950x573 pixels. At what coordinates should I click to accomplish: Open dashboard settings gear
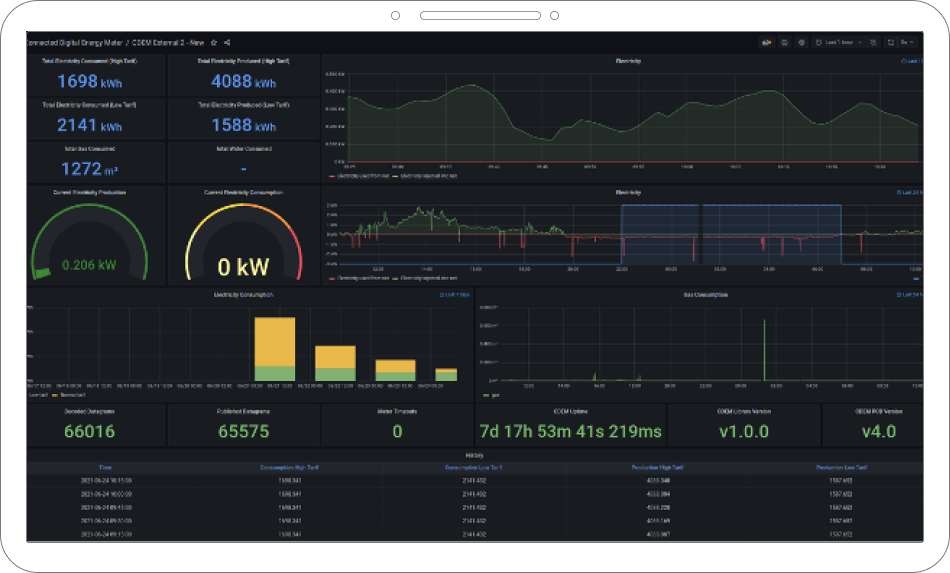[801, 42]
